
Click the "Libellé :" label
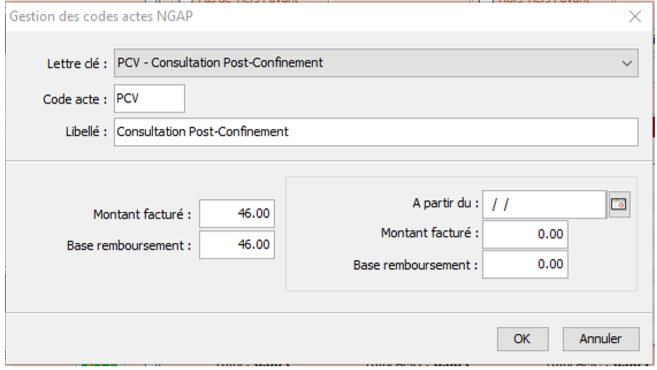point(86,132)
